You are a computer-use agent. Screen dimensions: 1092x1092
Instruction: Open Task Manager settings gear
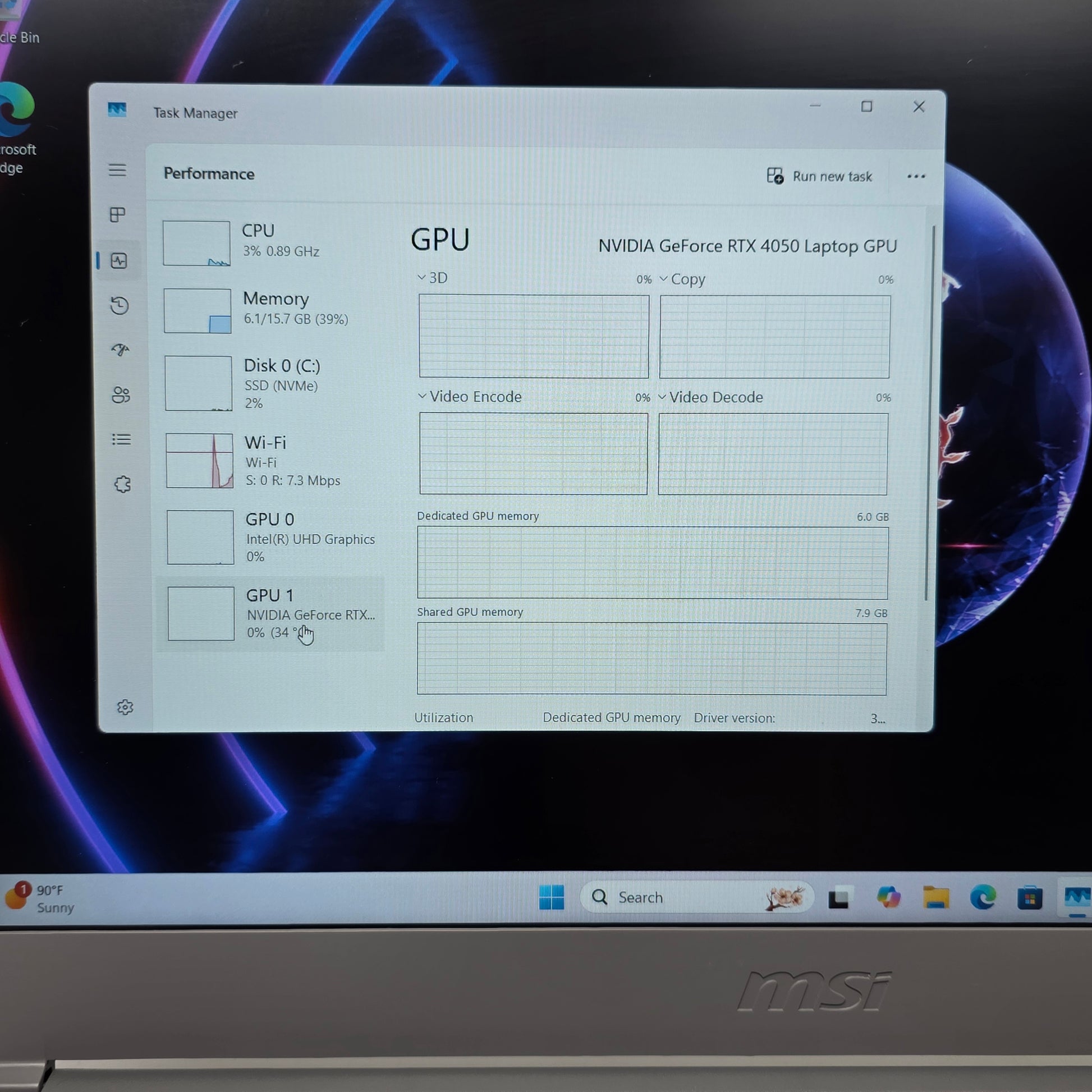[125, 707]
